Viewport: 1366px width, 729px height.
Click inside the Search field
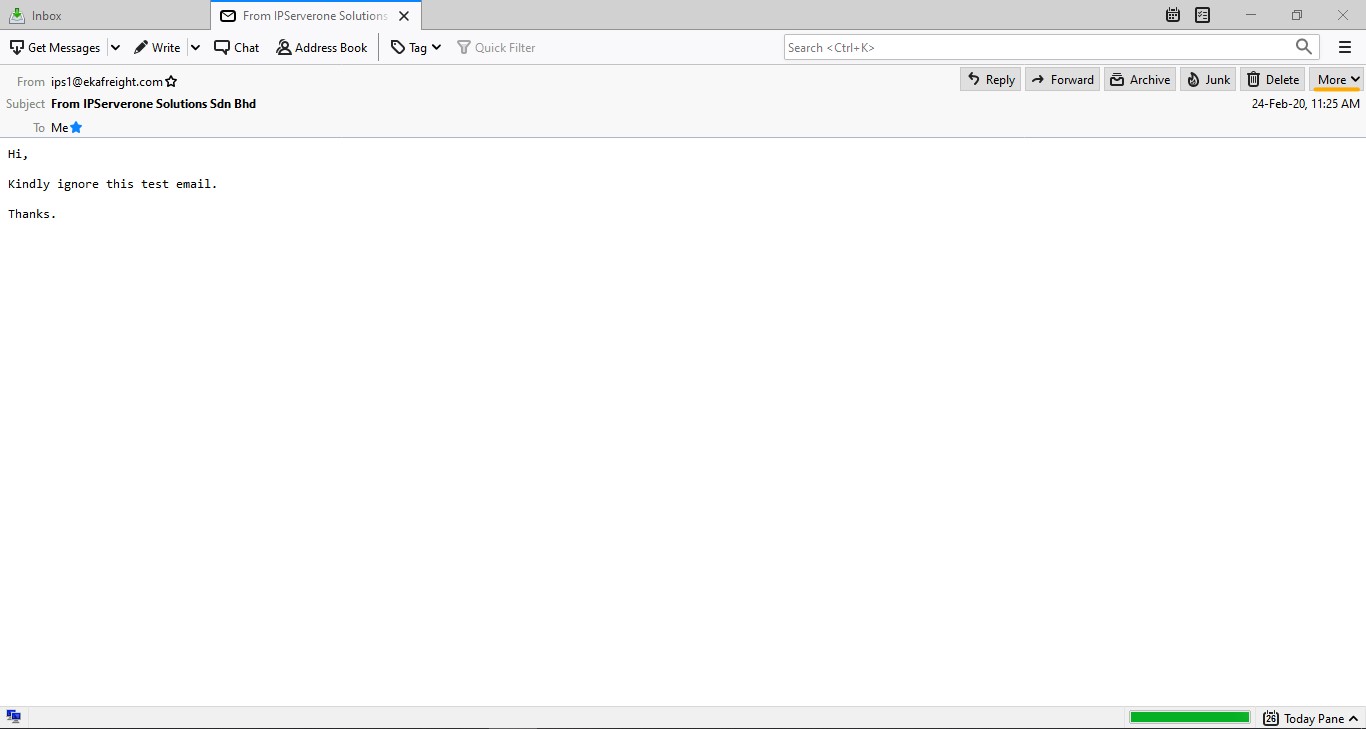click(1040, 47)
